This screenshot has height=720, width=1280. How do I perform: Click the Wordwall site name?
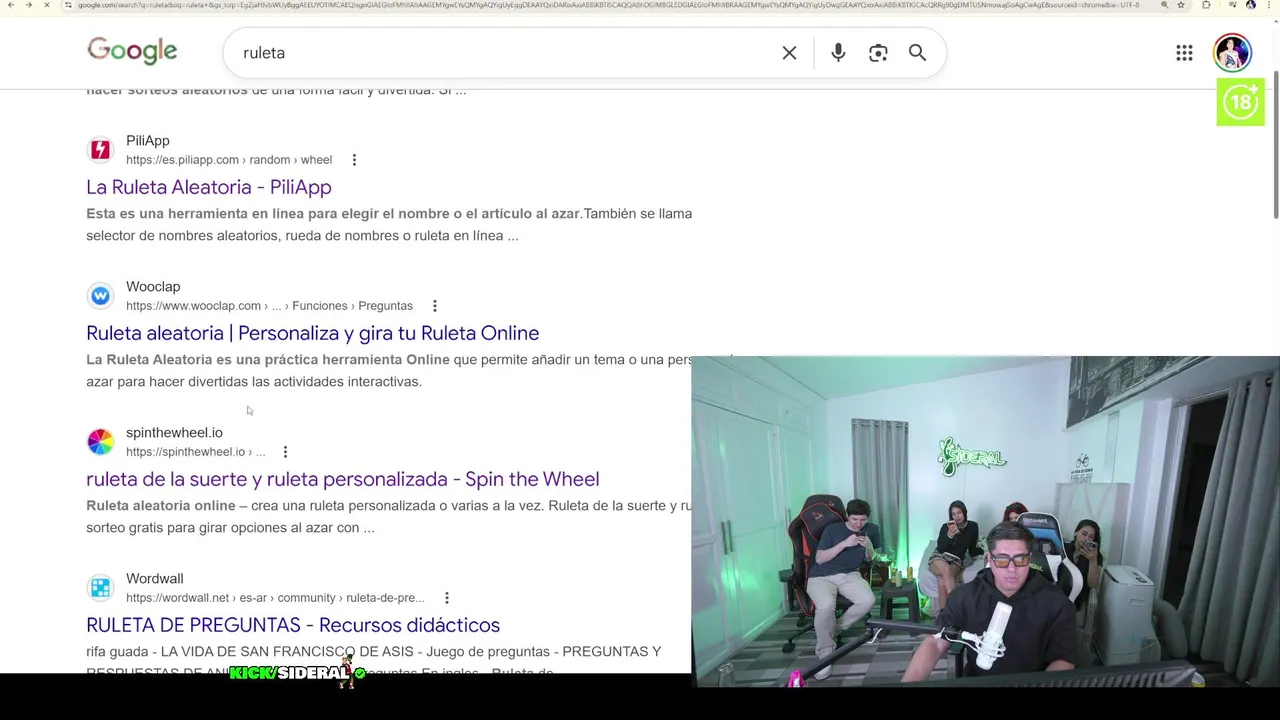155,579
